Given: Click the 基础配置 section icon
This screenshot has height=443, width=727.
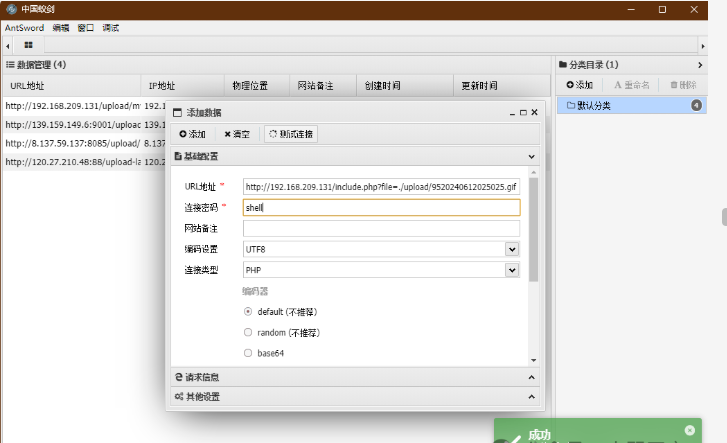Looking at the screenshot, I should click(x=178, y=156).
